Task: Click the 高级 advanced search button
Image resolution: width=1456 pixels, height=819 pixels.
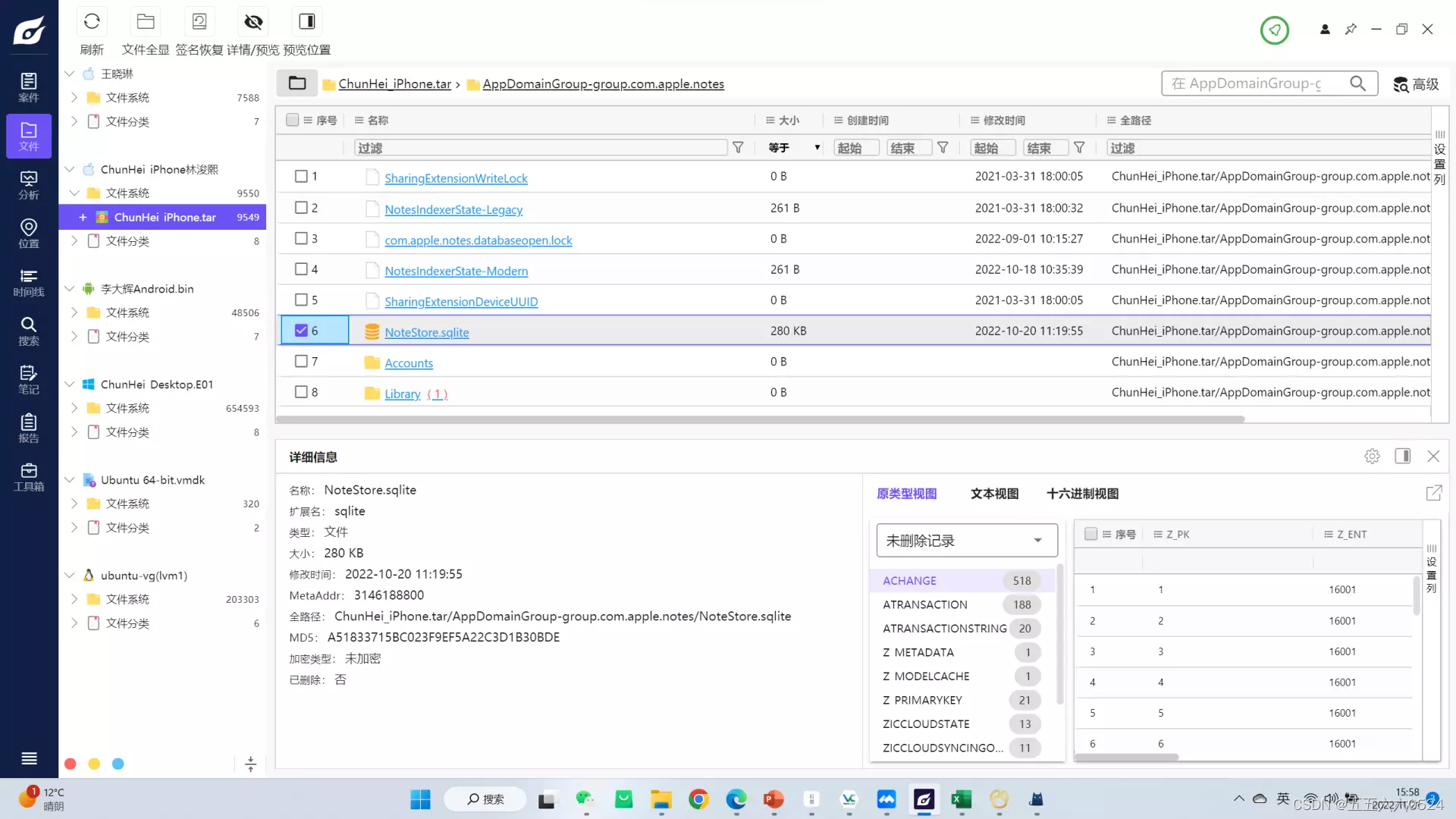Action: [1416, 84]
